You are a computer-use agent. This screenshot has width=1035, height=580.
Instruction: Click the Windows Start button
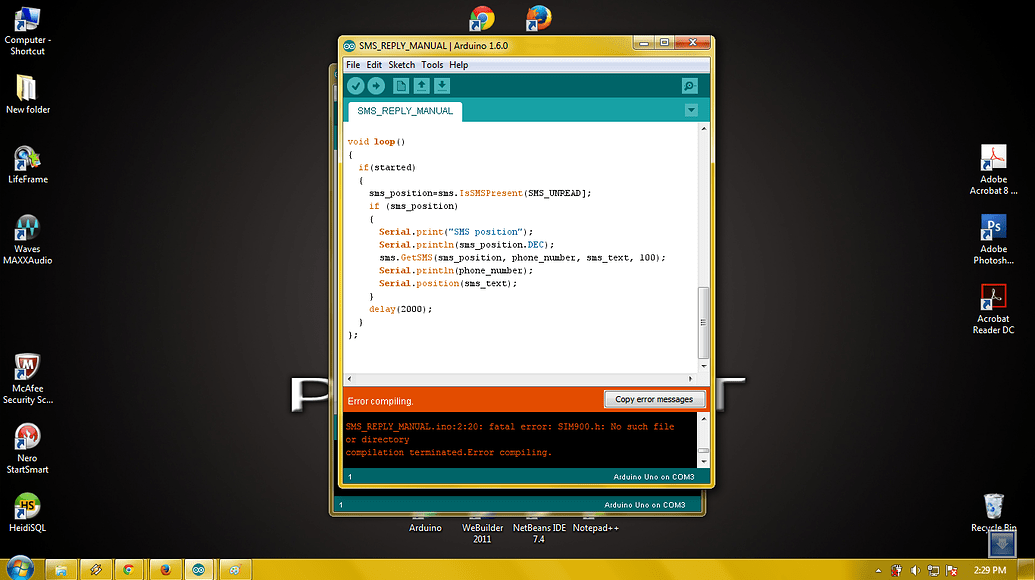[19, 569]
